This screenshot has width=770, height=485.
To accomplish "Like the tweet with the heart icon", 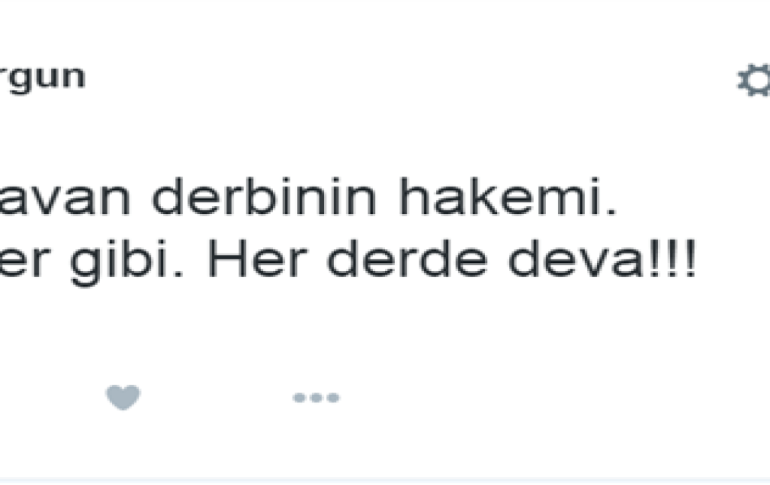I will pos(123,397).
